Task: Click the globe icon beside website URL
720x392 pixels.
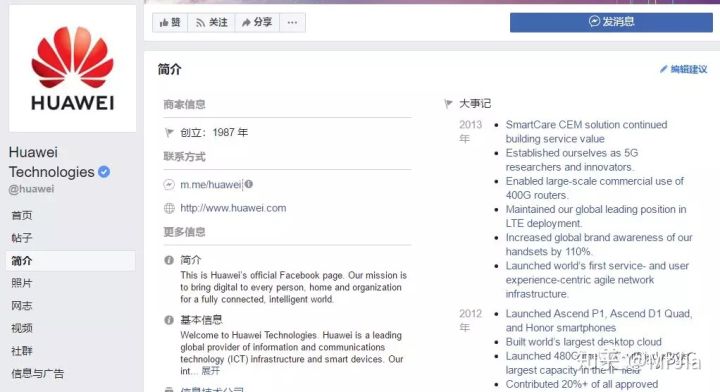Action: (x=169, y=208)
